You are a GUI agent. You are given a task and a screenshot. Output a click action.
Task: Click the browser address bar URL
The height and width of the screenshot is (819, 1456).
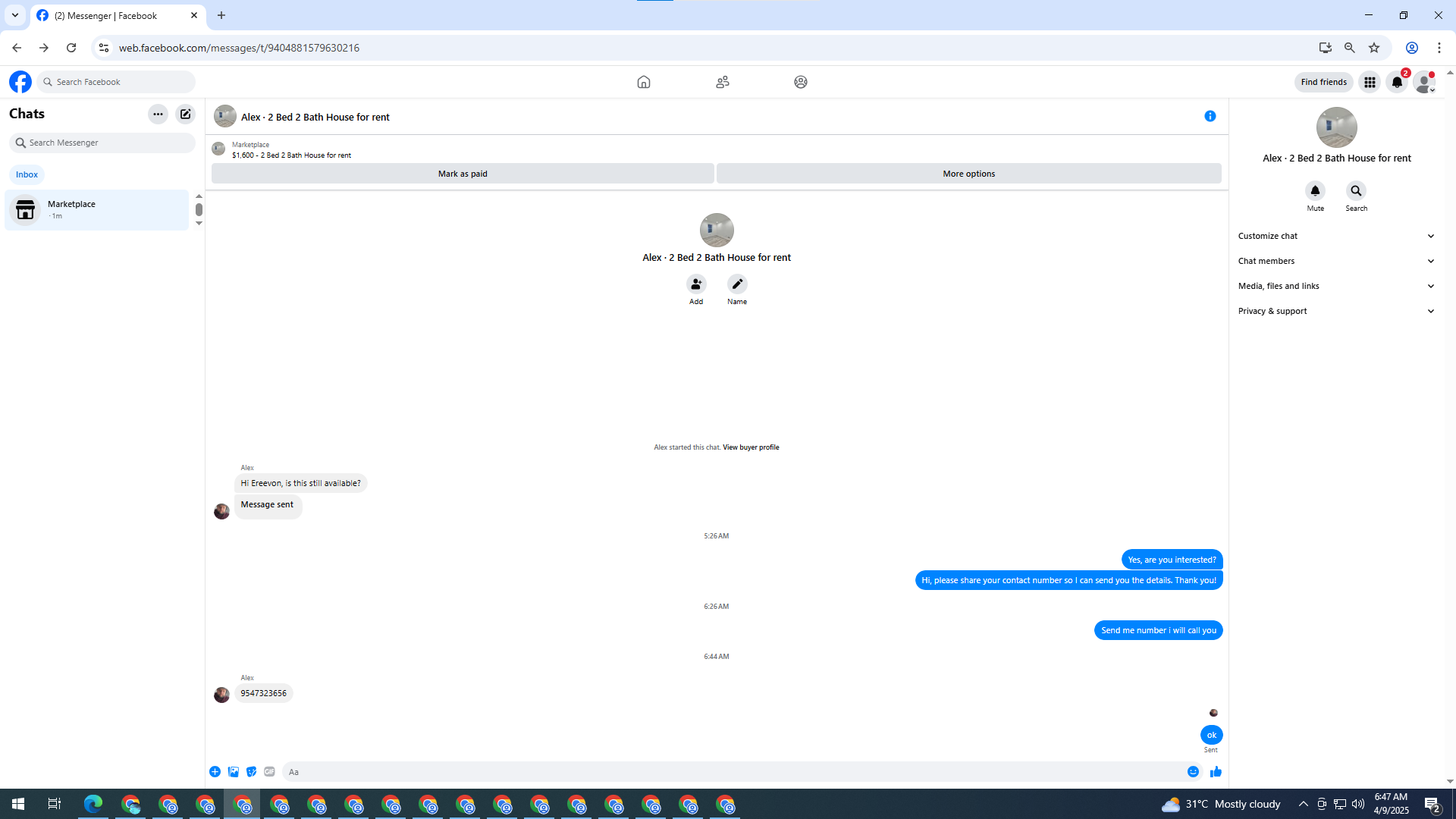(x=239, y=48)
